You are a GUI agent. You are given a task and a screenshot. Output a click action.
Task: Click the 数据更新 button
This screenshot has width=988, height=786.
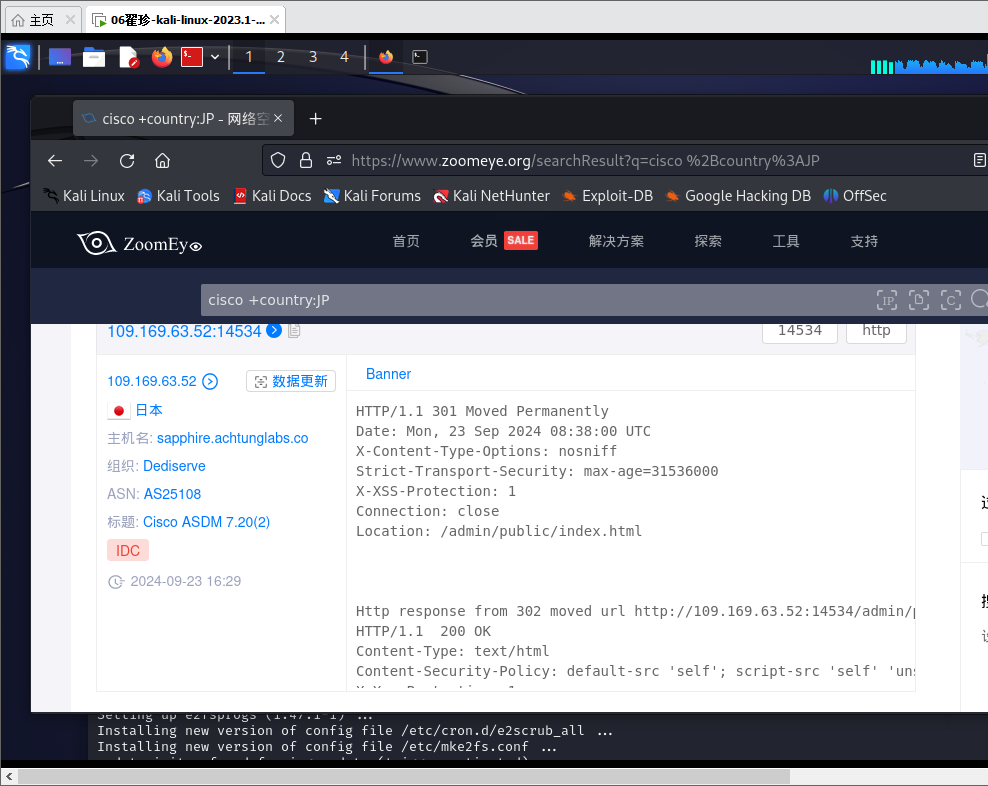tap(291, 381)
